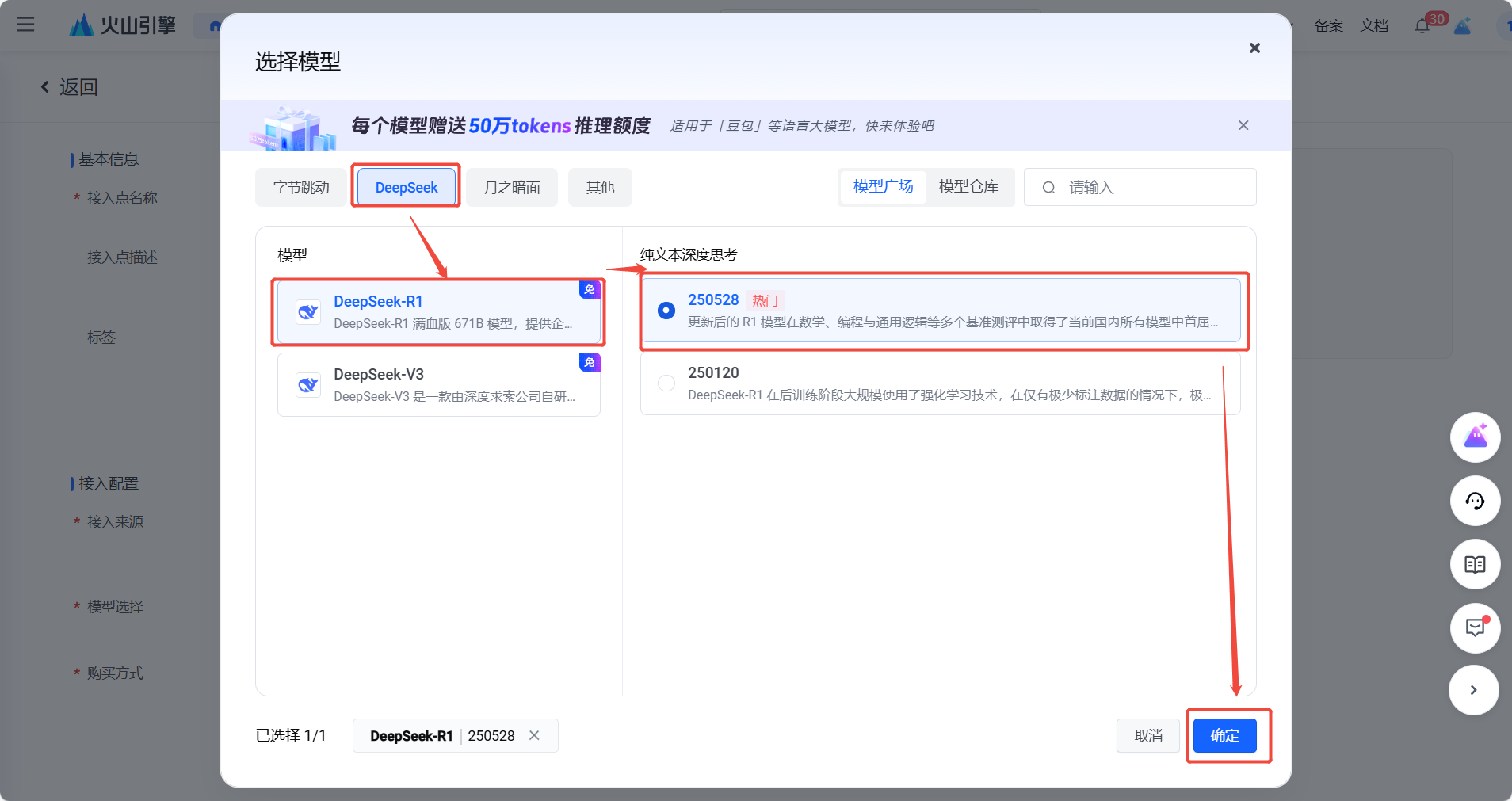Open the AI assistant floating icon
1512x801 pixels.
click(x=1476, y=437)
